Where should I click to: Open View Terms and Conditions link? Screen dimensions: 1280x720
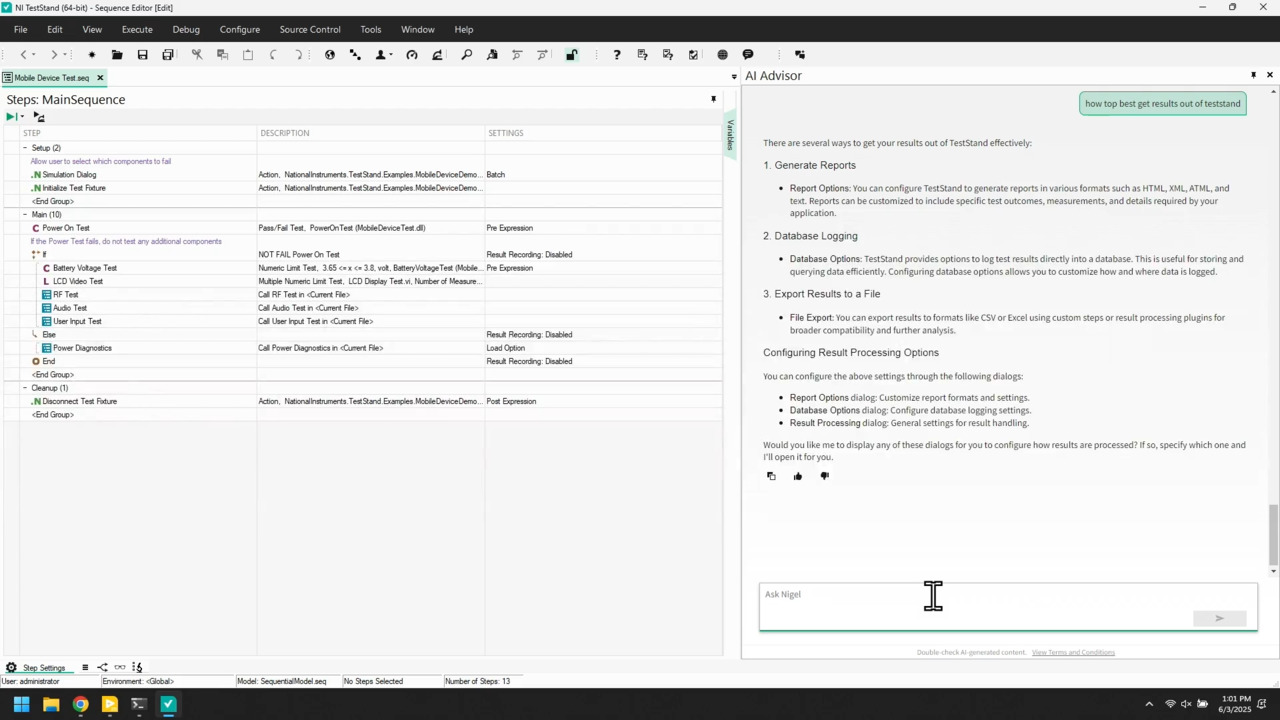pyautogui.click(x=1073, y=652)
